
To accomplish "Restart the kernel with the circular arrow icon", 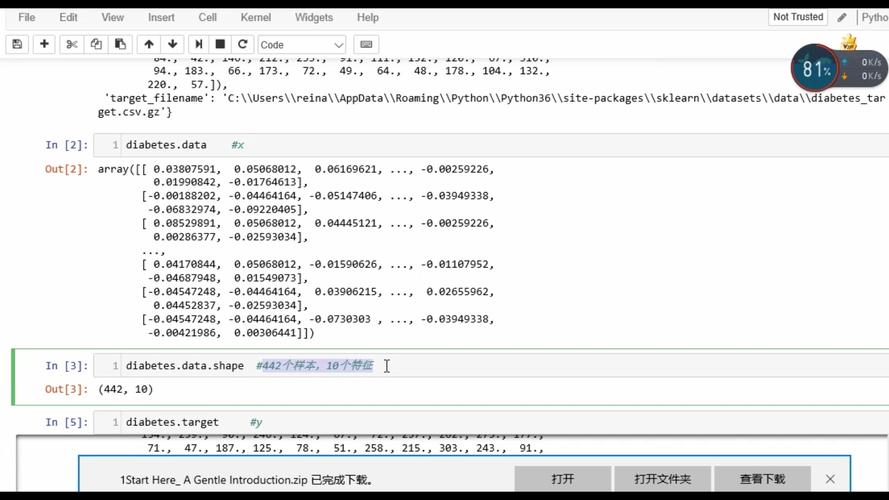I will pos(243,44).
